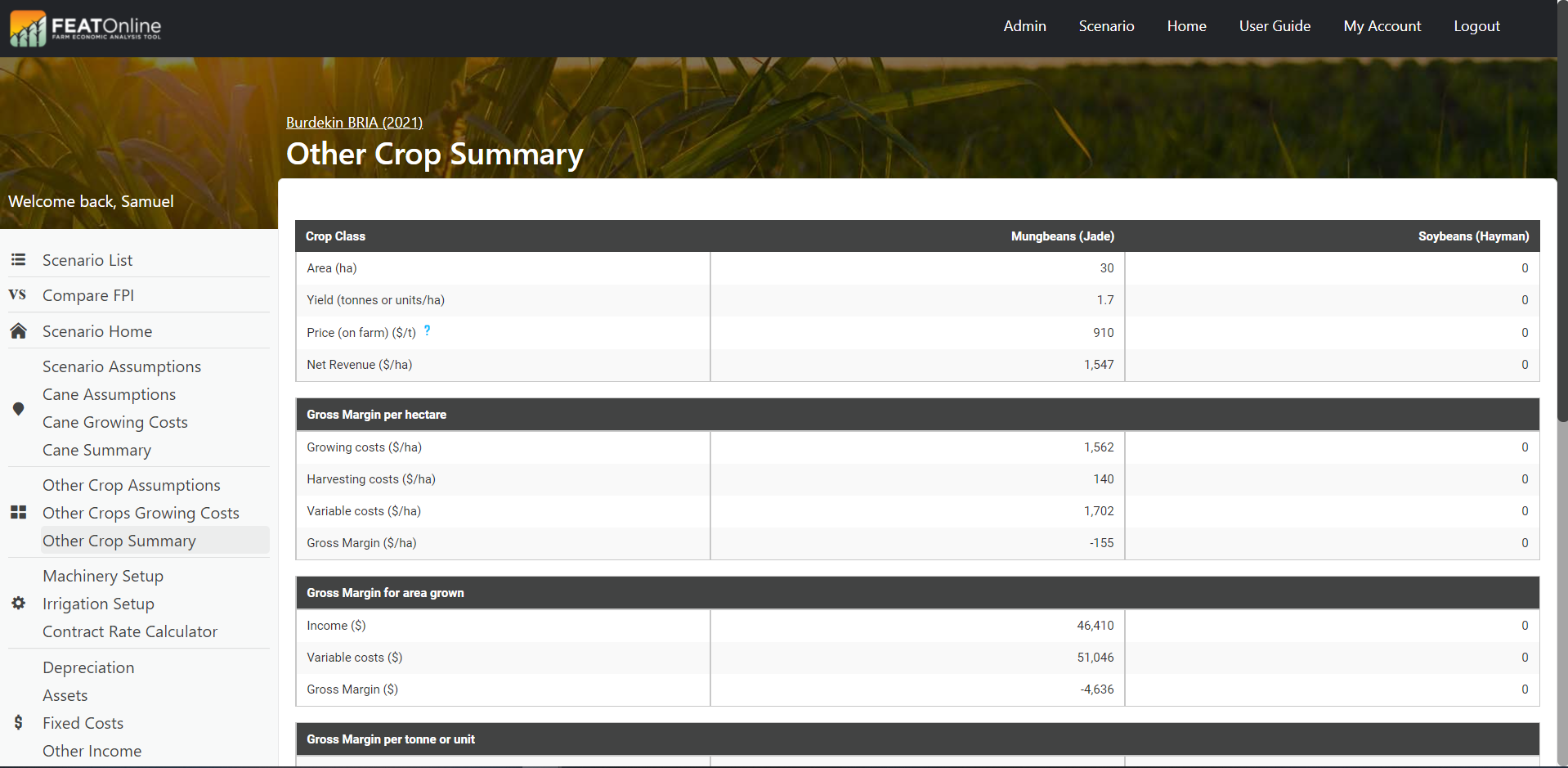
Task: Open the User Guide page
Action: pos(1275,26)
